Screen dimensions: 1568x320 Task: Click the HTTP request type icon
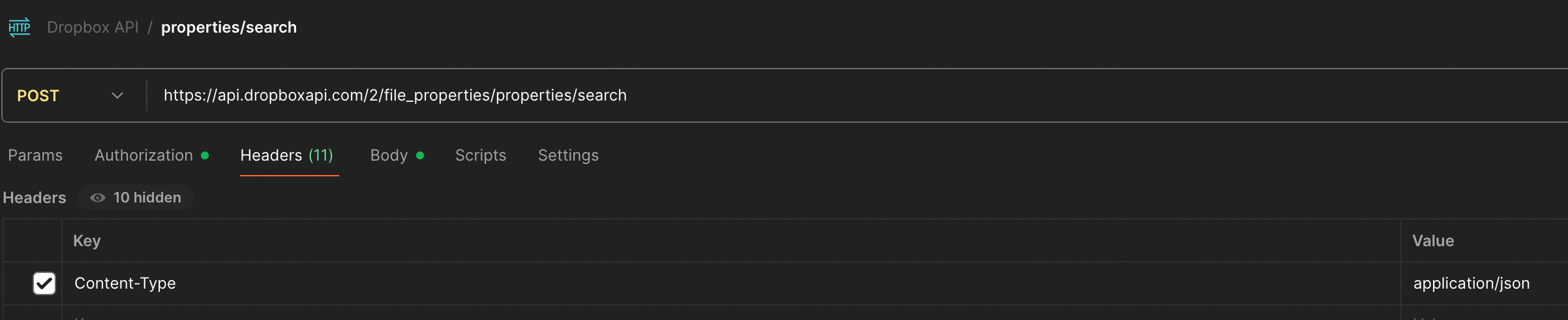pyautogui.click(x=20, y=27)
